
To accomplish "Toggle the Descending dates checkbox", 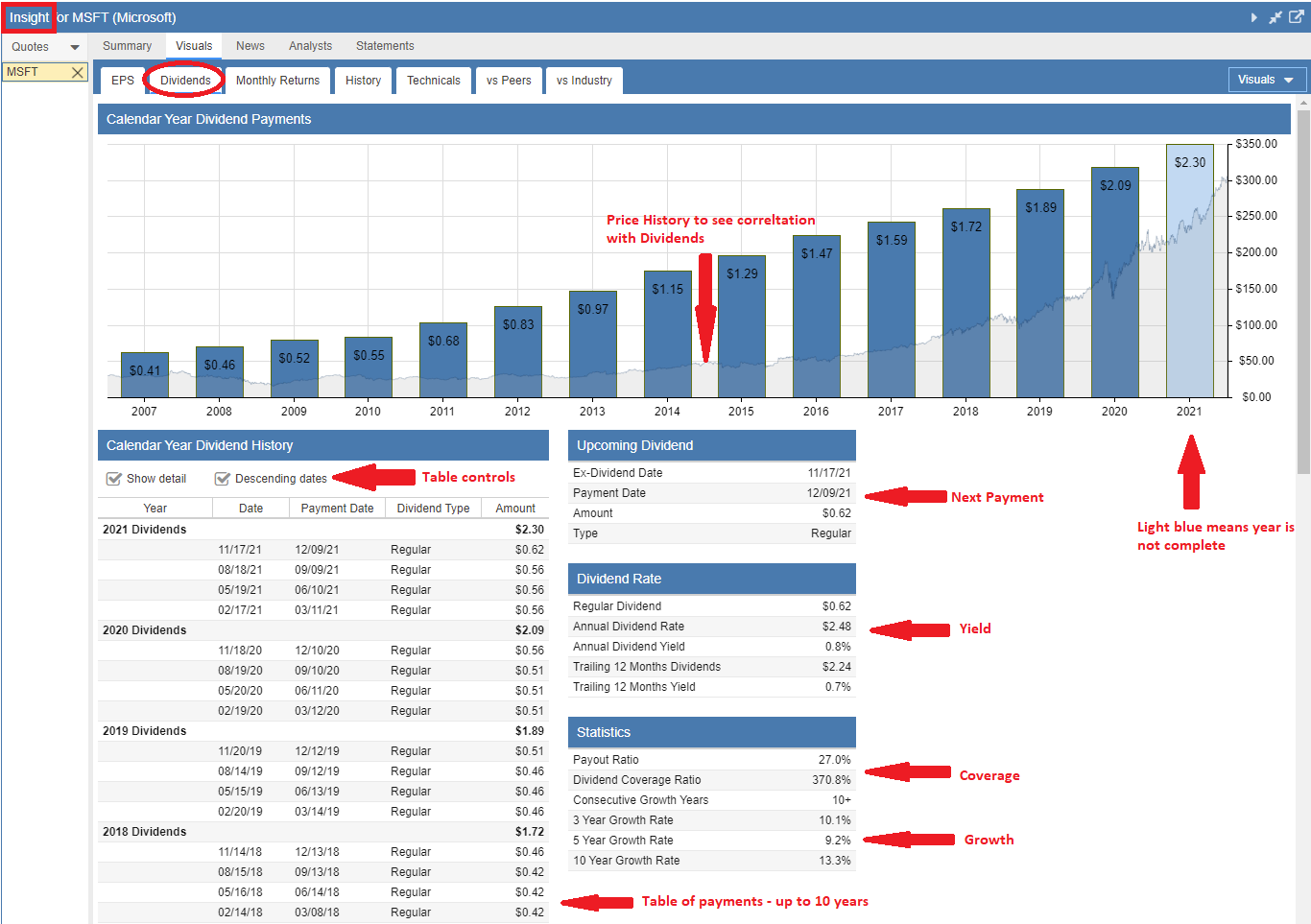I will point(223,478).
